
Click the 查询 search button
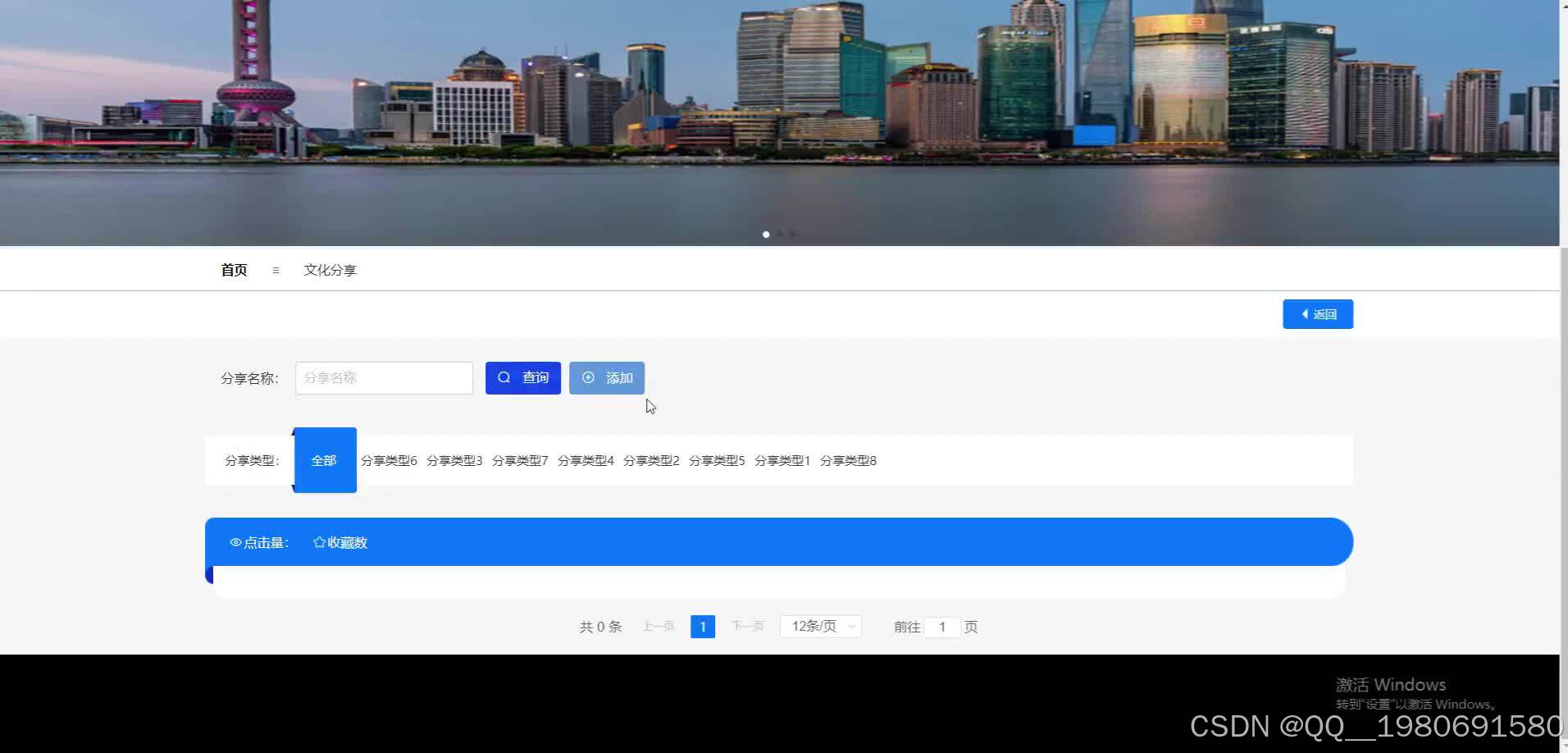point(522,377)
